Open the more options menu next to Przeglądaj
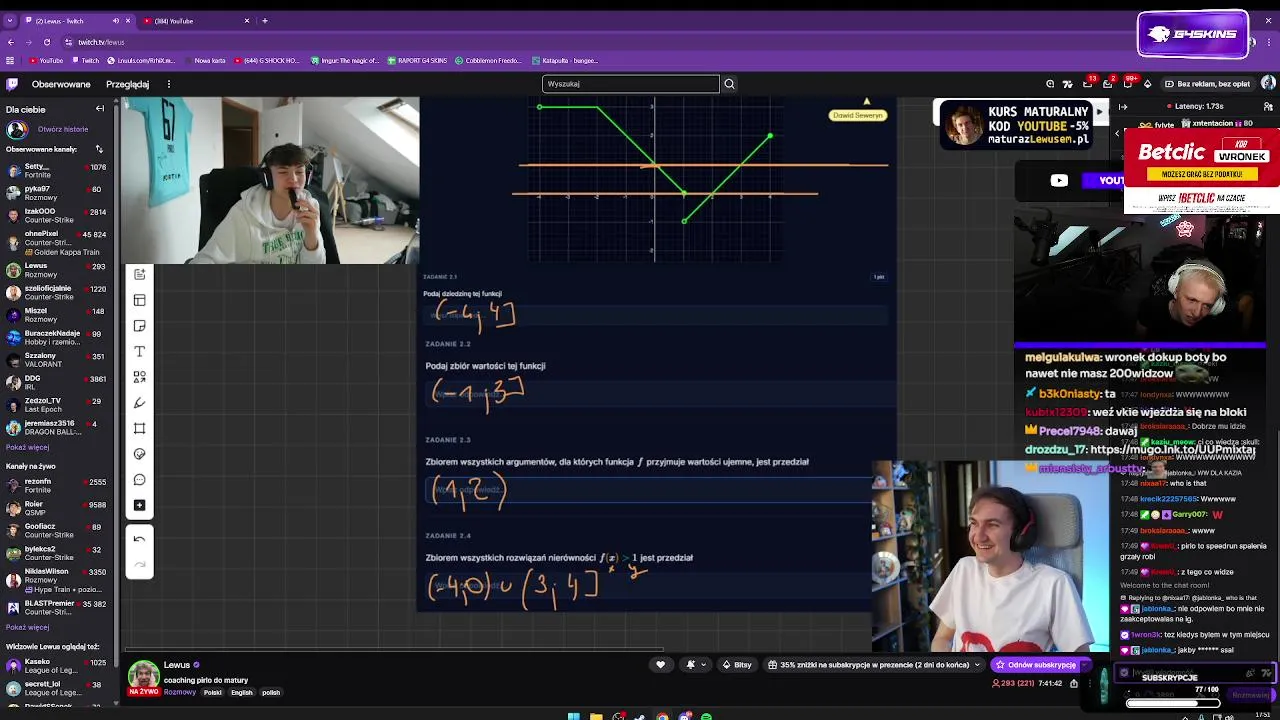The image size is (1280, 720). (169, 84)
